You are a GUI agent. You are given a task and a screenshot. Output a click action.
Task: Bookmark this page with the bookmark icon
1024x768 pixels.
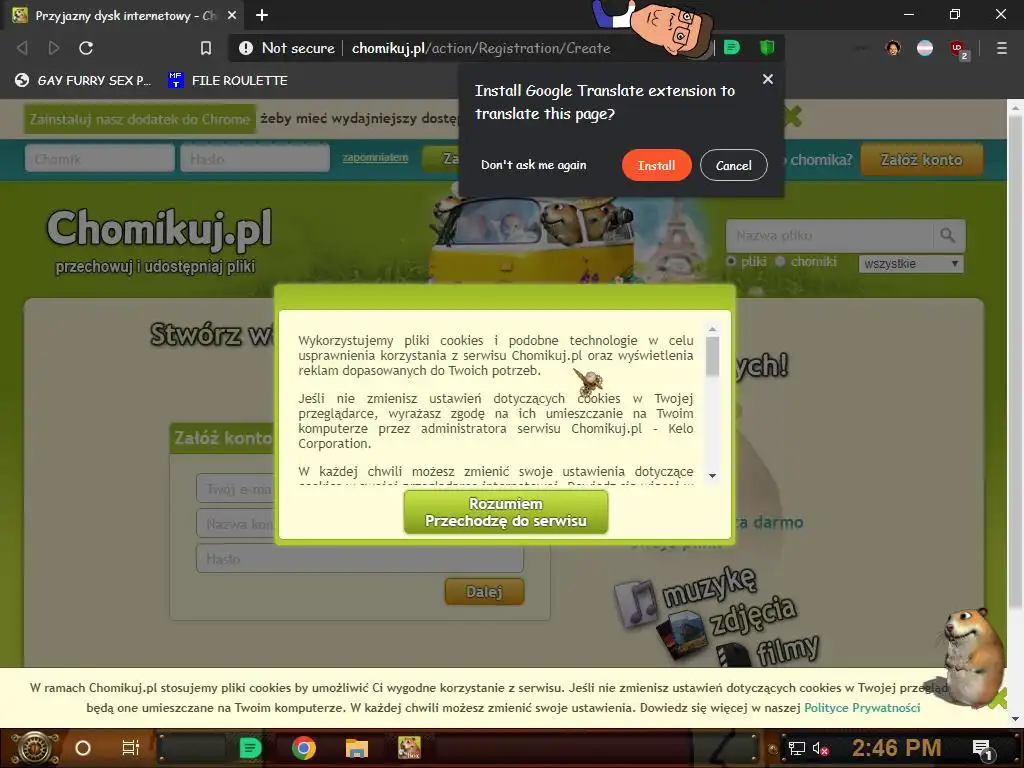click(x=206, y=48)
